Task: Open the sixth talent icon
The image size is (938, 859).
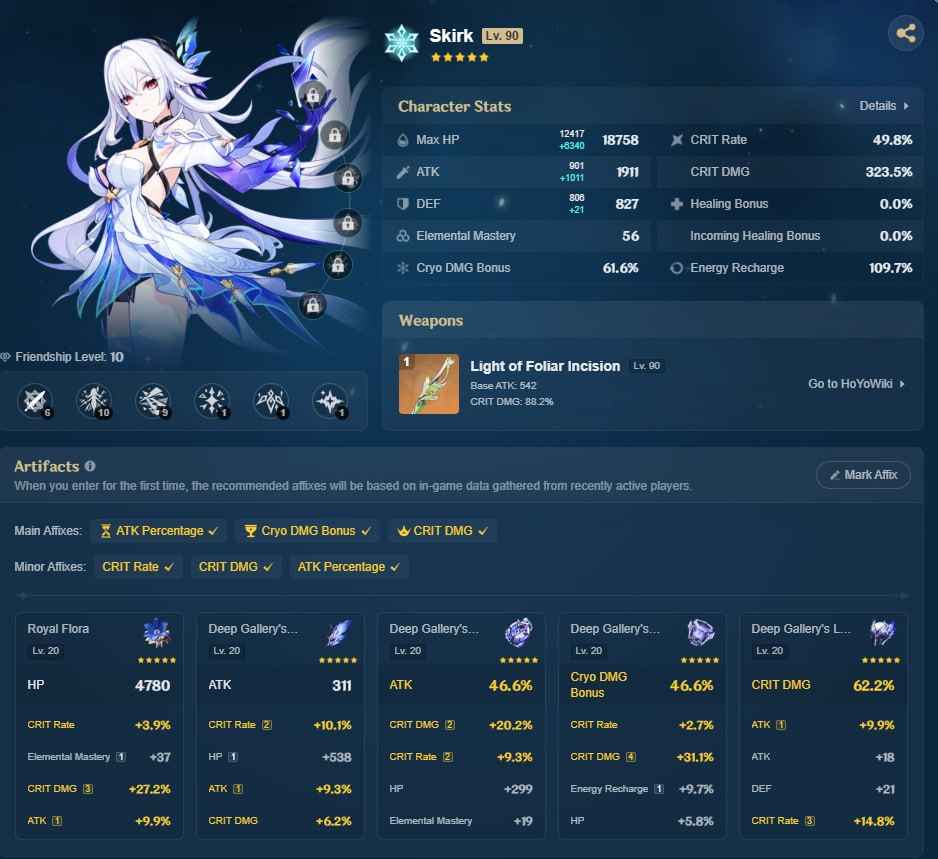Action: pyautogui.click(x=330, y=401)
